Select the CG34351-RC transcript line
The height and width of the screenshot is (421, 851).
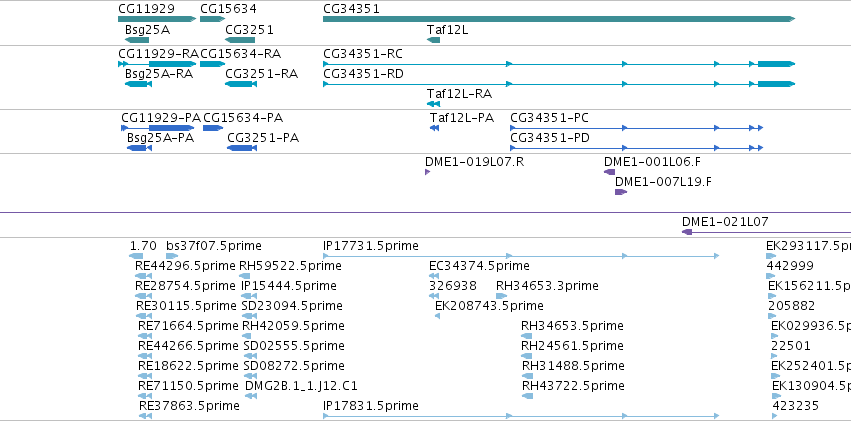559,64
